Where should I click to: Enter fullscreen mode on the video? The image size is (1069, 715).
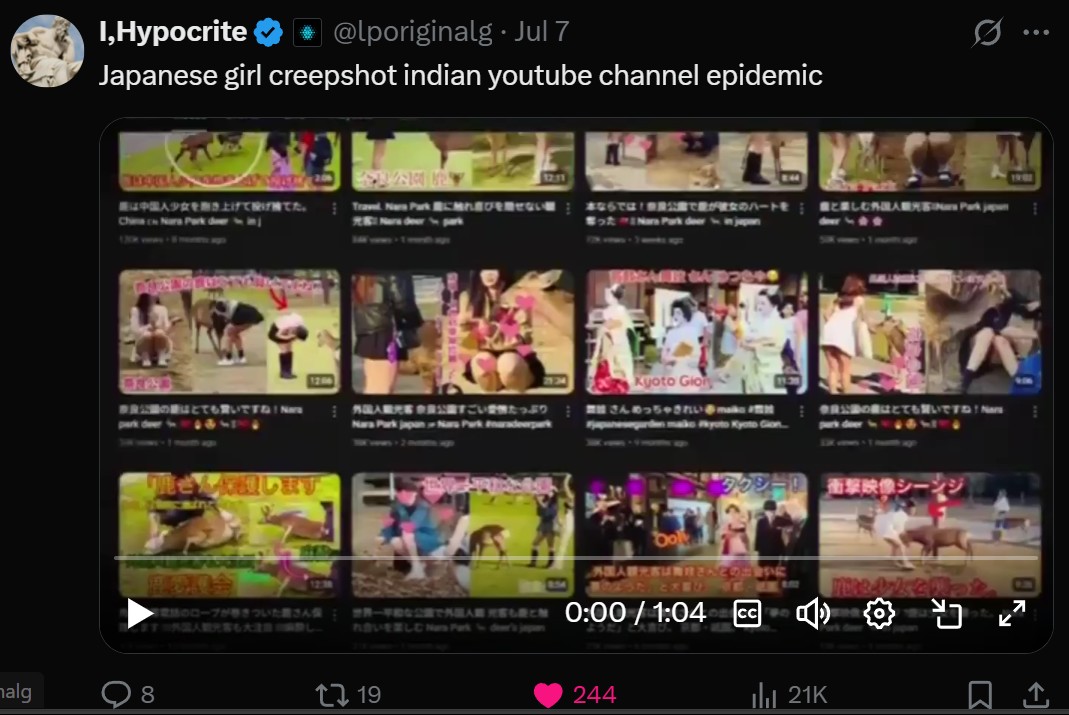coord(1012,613)
